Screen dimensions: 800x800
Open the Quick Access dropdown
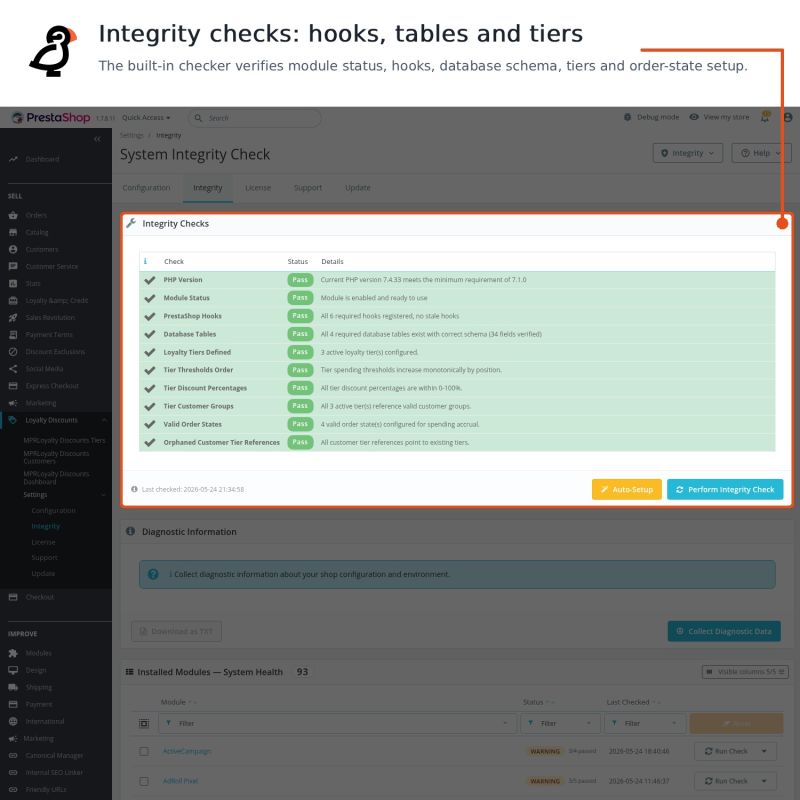146,117
